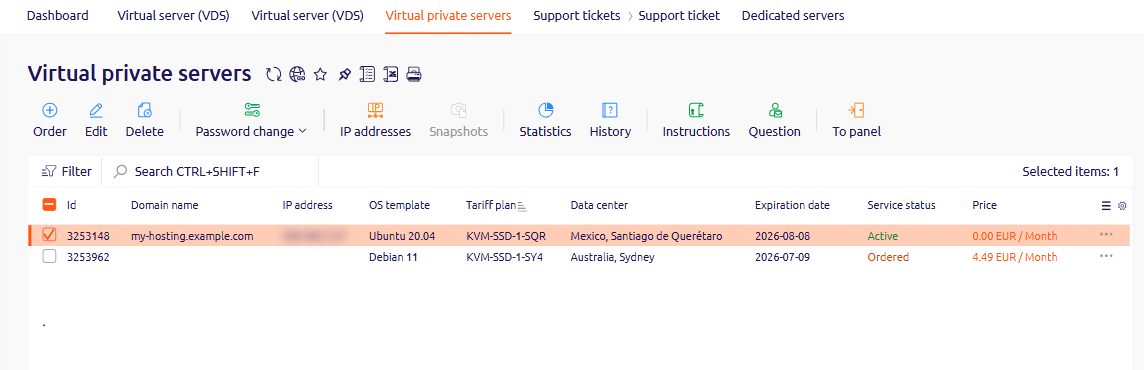This screenshot has width=1144, height=370.
Task: Sort by Data center column
Action: 599,205
